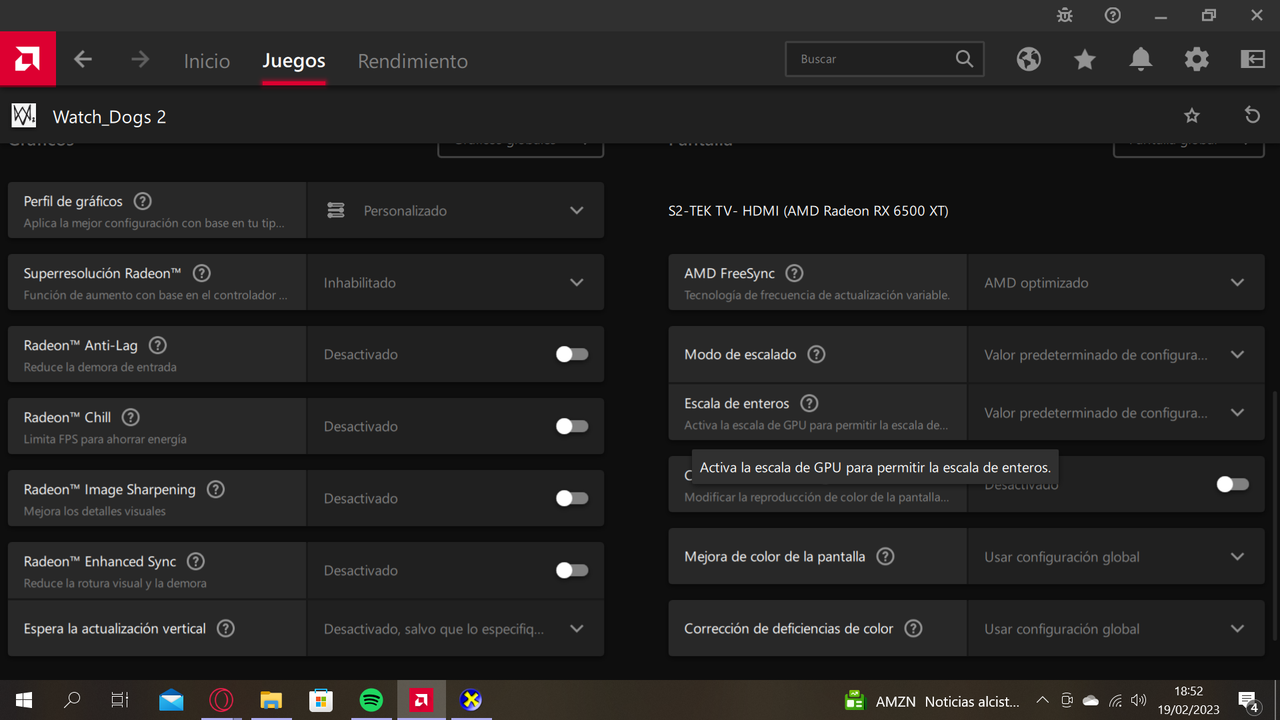Show help for Escala de enteros
The width and height of the screenshot is (1280, 720).
[809, 403]
